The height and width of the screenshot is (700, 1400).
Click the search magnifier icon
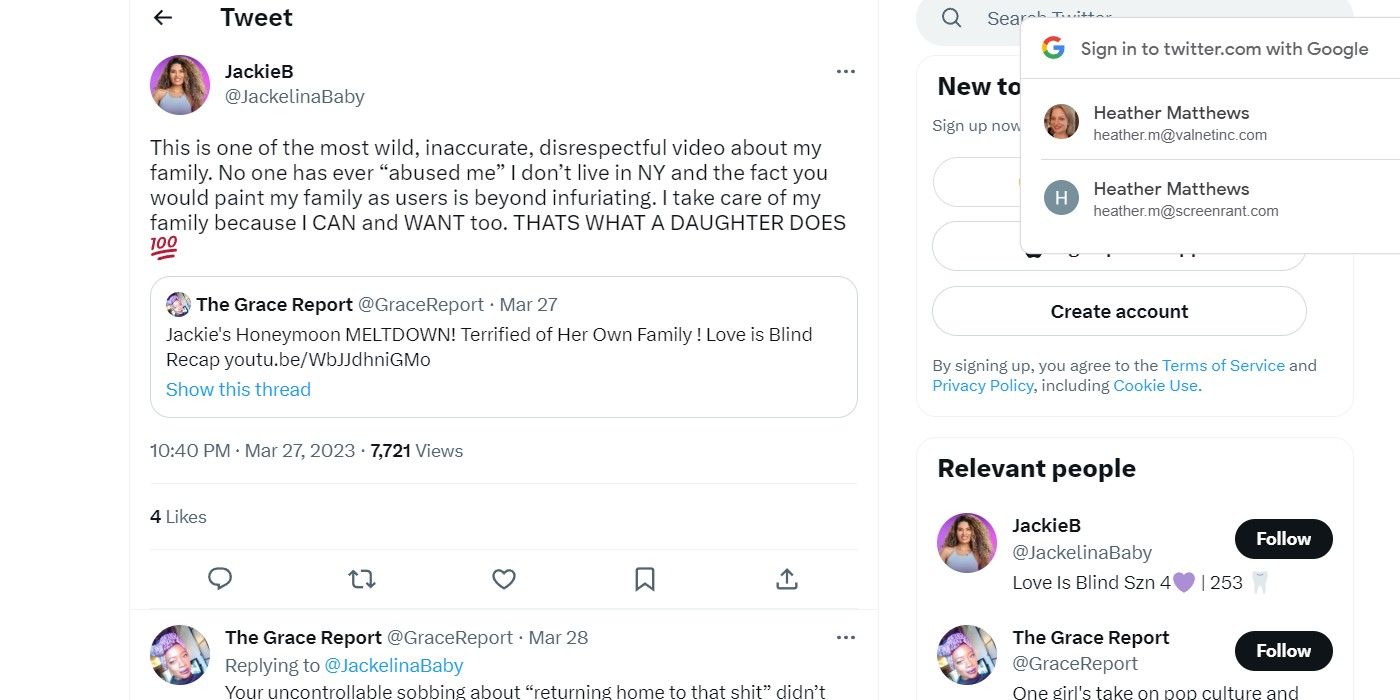point(952,19)
